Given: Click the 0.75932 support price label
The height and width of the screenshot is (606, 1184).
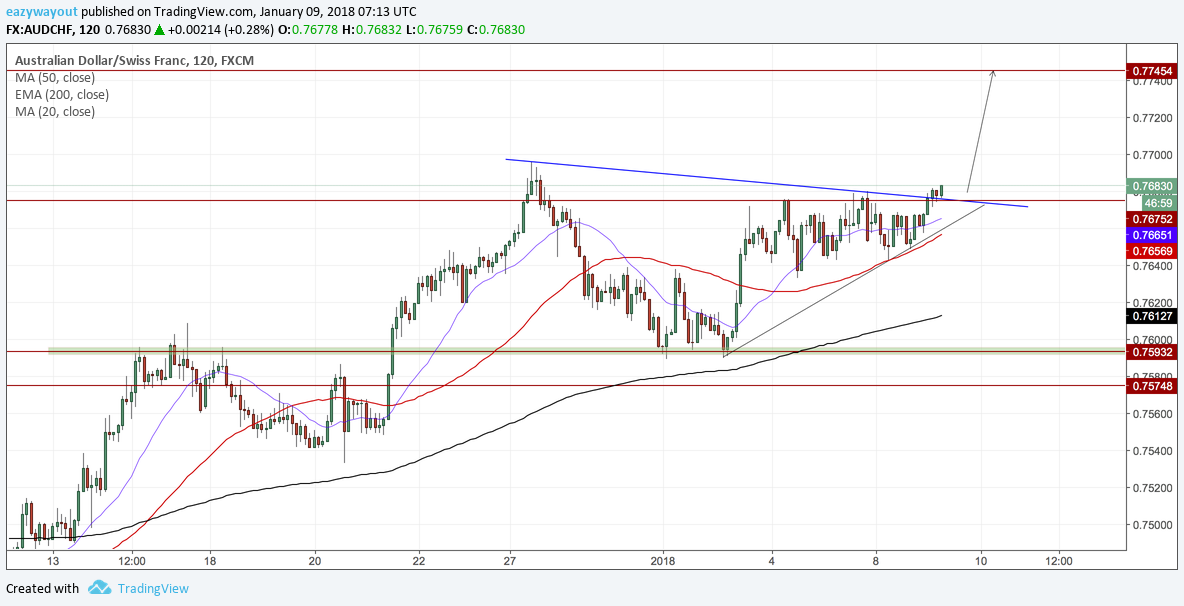Looking at the screenshot, I should [x=1152, y=352].
